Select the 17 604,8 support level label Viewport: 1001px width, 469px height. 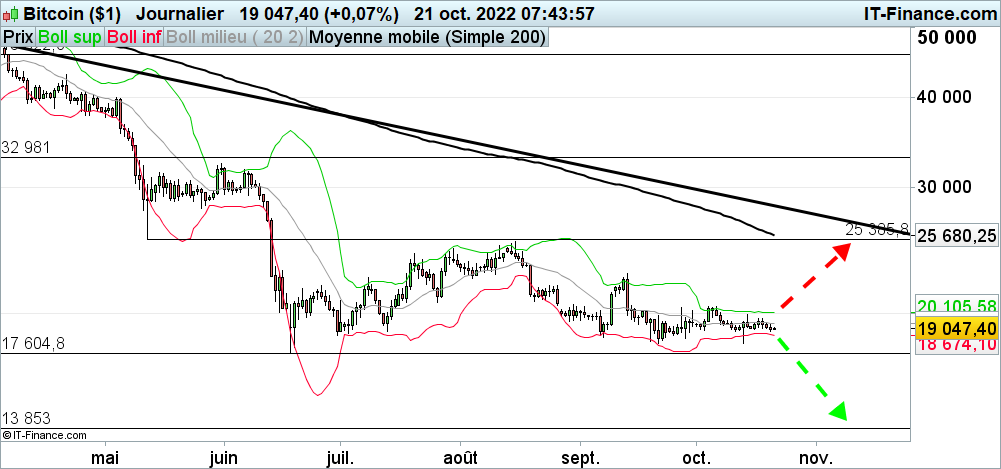pyautogui.click(x=33, y=344)
